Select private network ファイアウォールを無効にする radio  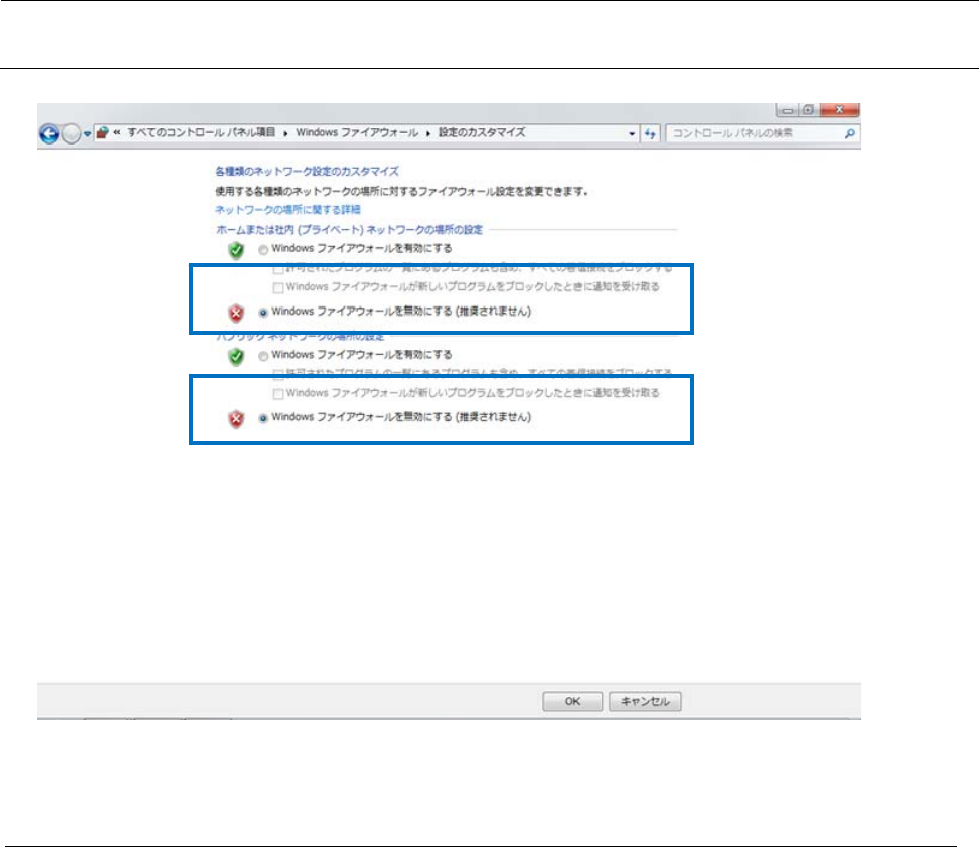(x=263, y=313)
